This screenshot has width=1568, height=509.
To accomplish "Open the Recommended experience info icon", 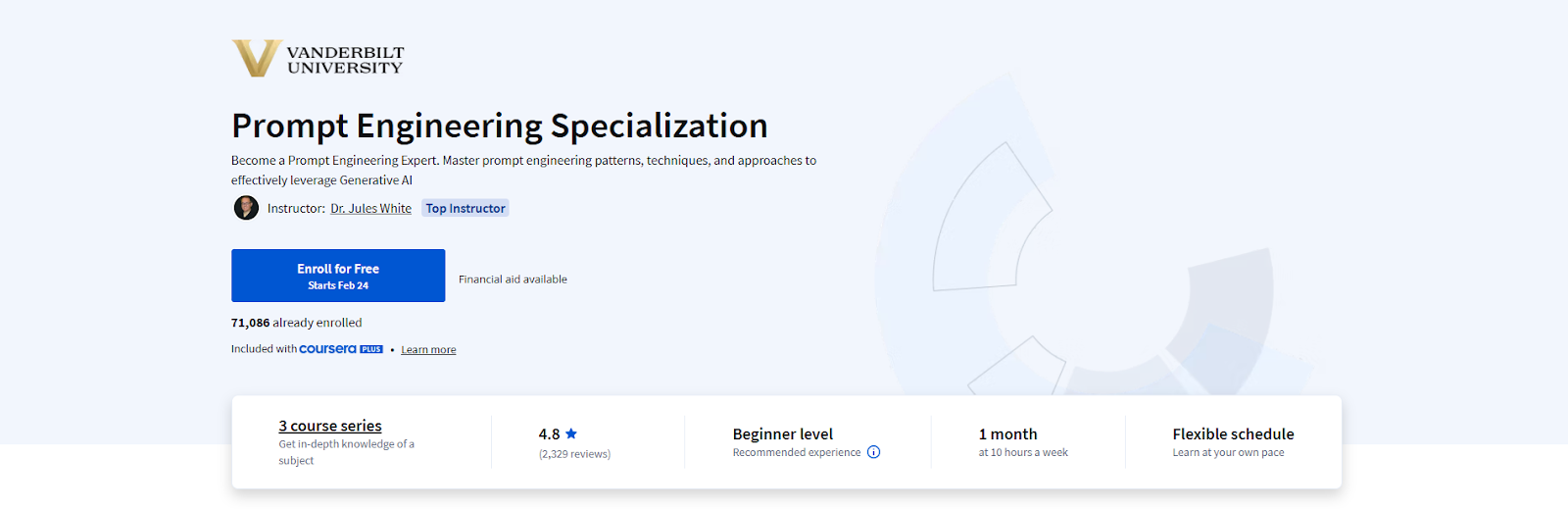I will click(x=873, y=452).
